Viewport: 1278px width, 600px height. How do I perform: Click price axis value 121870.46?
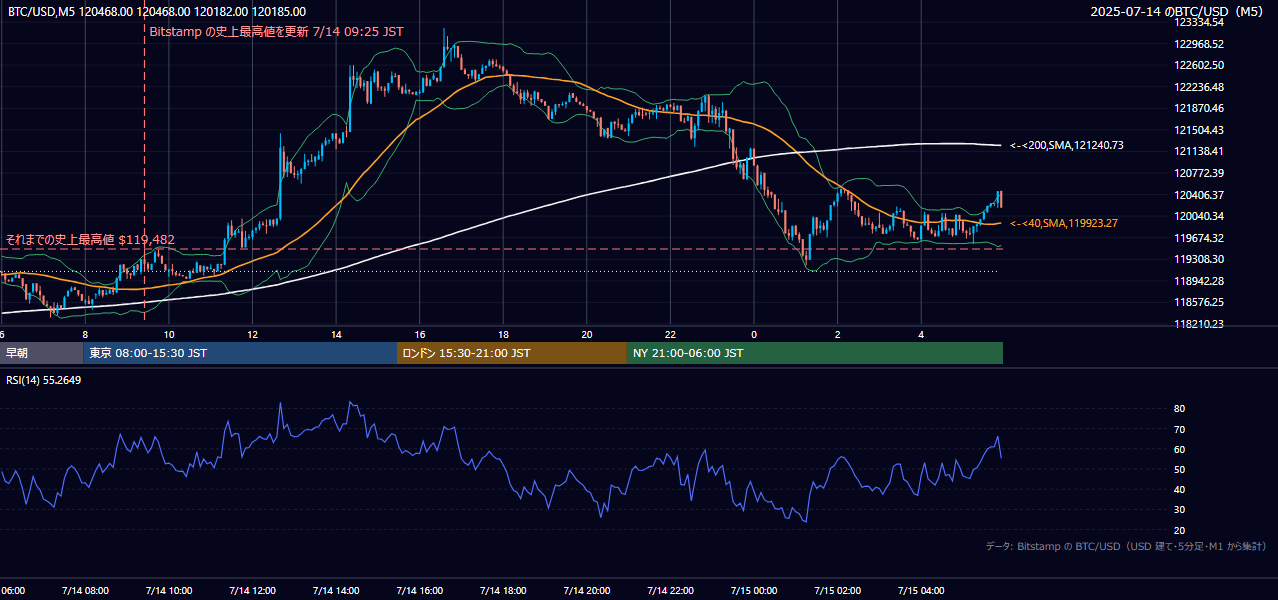(x=1200, y=108)
